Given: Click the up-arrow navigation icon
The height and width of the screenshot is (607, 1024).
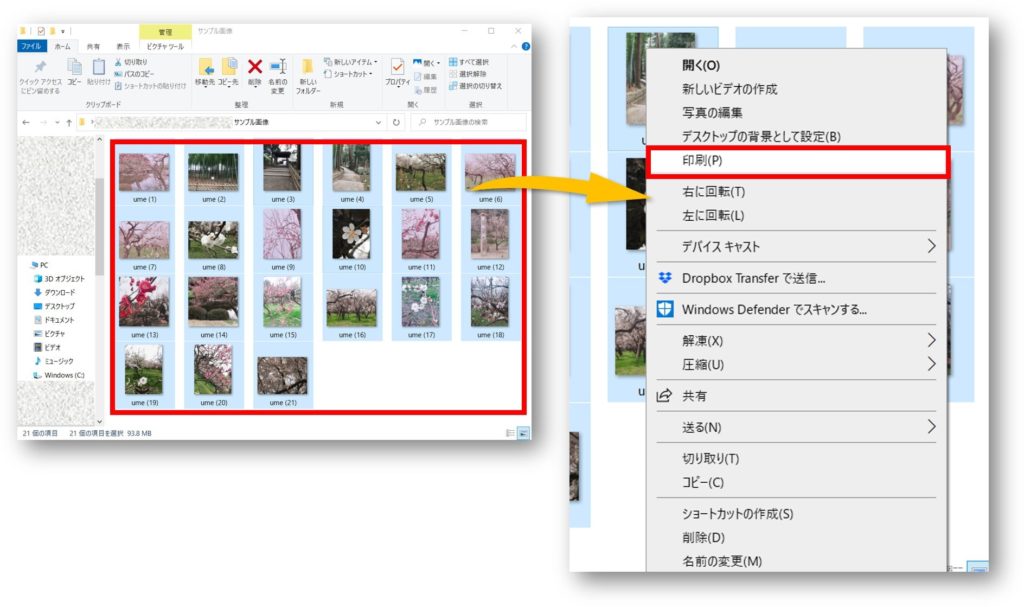Looking at the screenshot, I should [69, 122].
